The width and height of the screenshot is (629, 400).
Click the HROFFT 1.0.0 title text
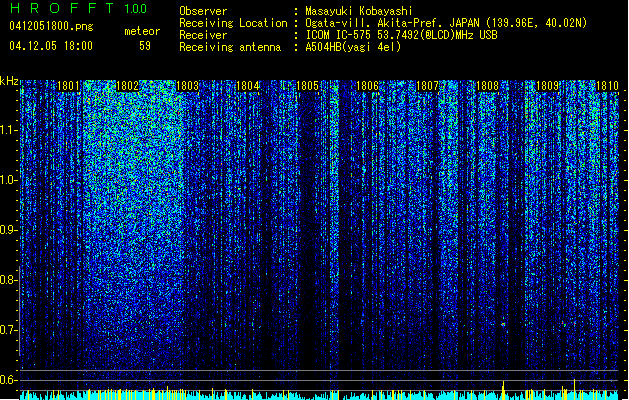79,8
